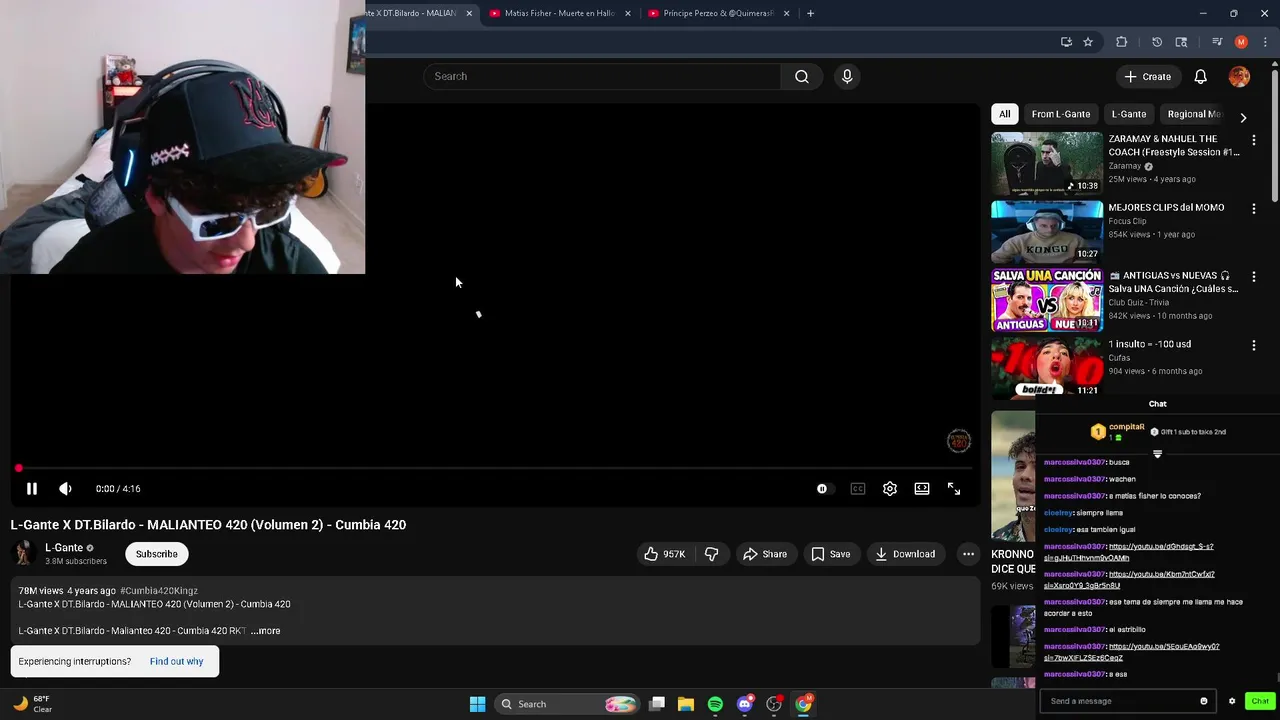1280x720 pixels.
Task: Download the video
Action: click(905, 554)
